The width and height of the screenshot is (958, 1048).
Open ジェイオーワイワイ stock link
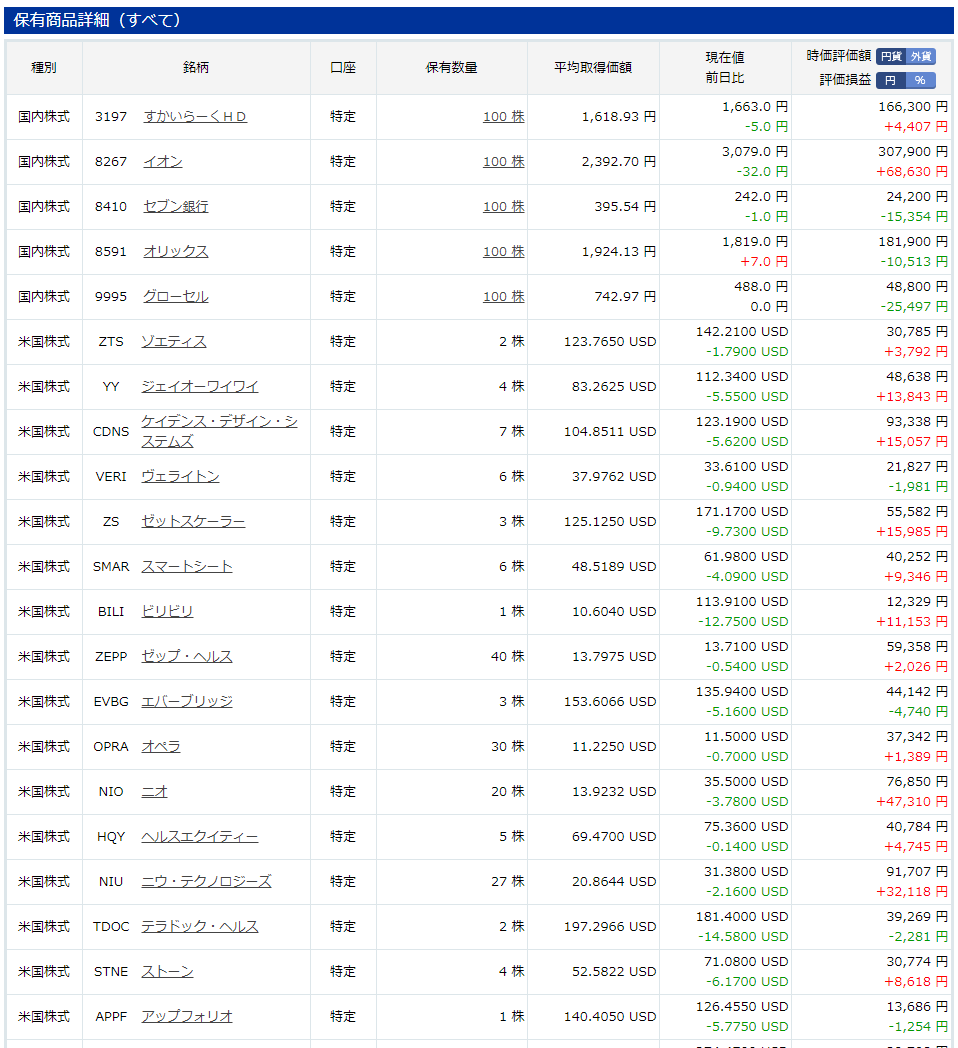200,386
